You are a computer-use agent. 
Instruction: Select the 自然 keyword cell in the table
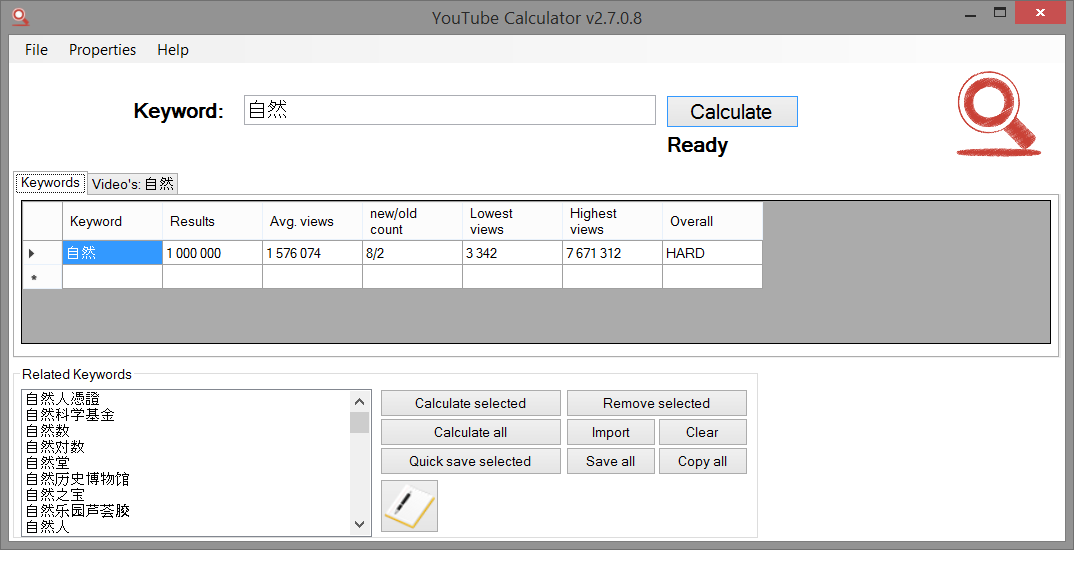click(112, 253)
